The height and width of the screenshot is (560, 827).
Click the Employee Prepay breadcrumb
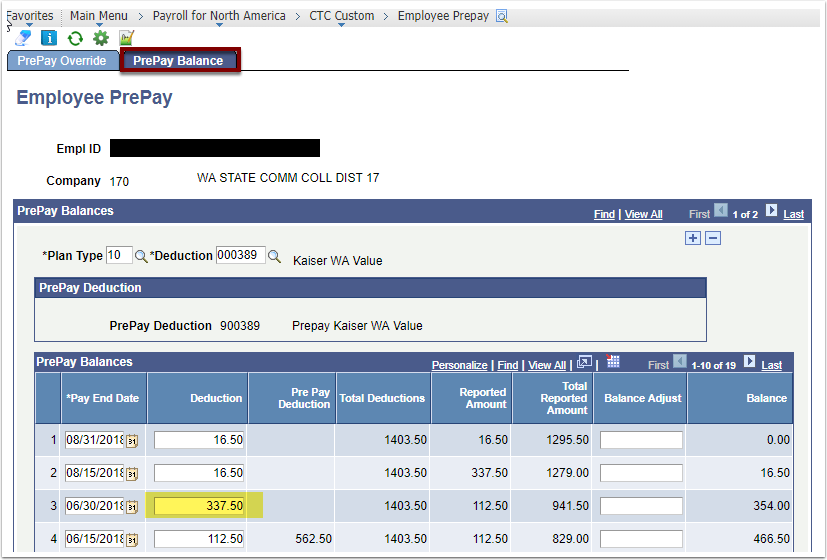pyautogui.click(x=444, y=16)
